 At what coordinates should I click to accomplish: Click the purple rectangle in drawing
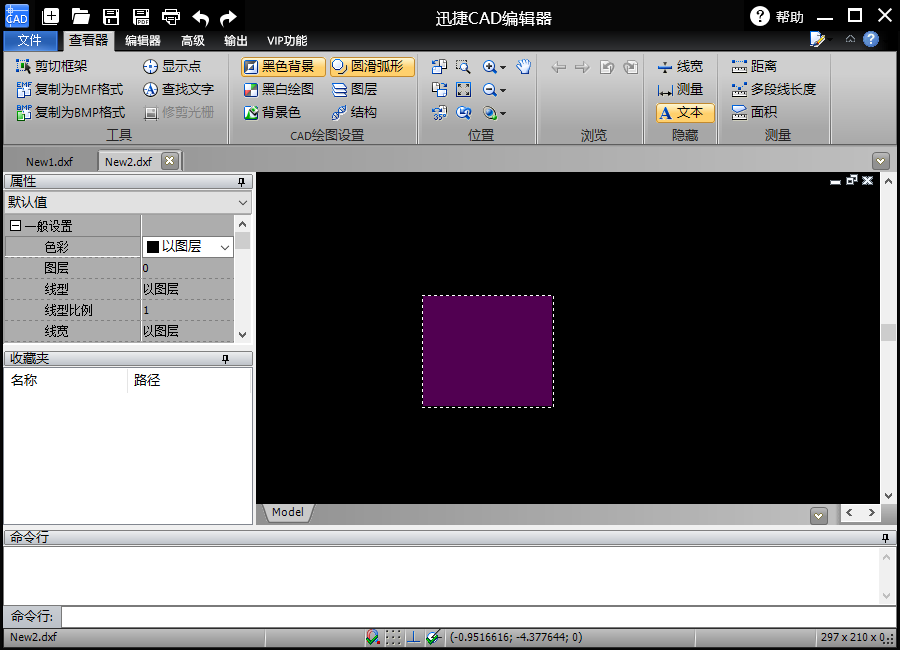[x=488, y=351]
